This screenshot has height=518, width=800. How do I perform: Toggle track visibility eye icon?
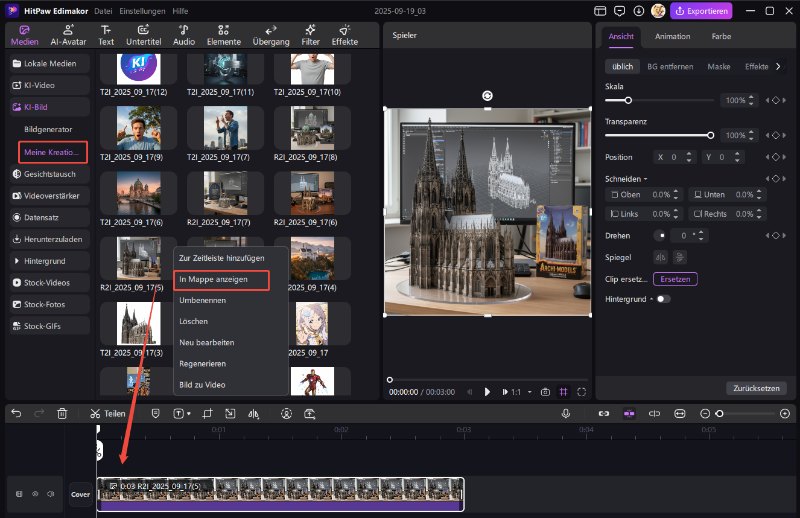point(35,494)
